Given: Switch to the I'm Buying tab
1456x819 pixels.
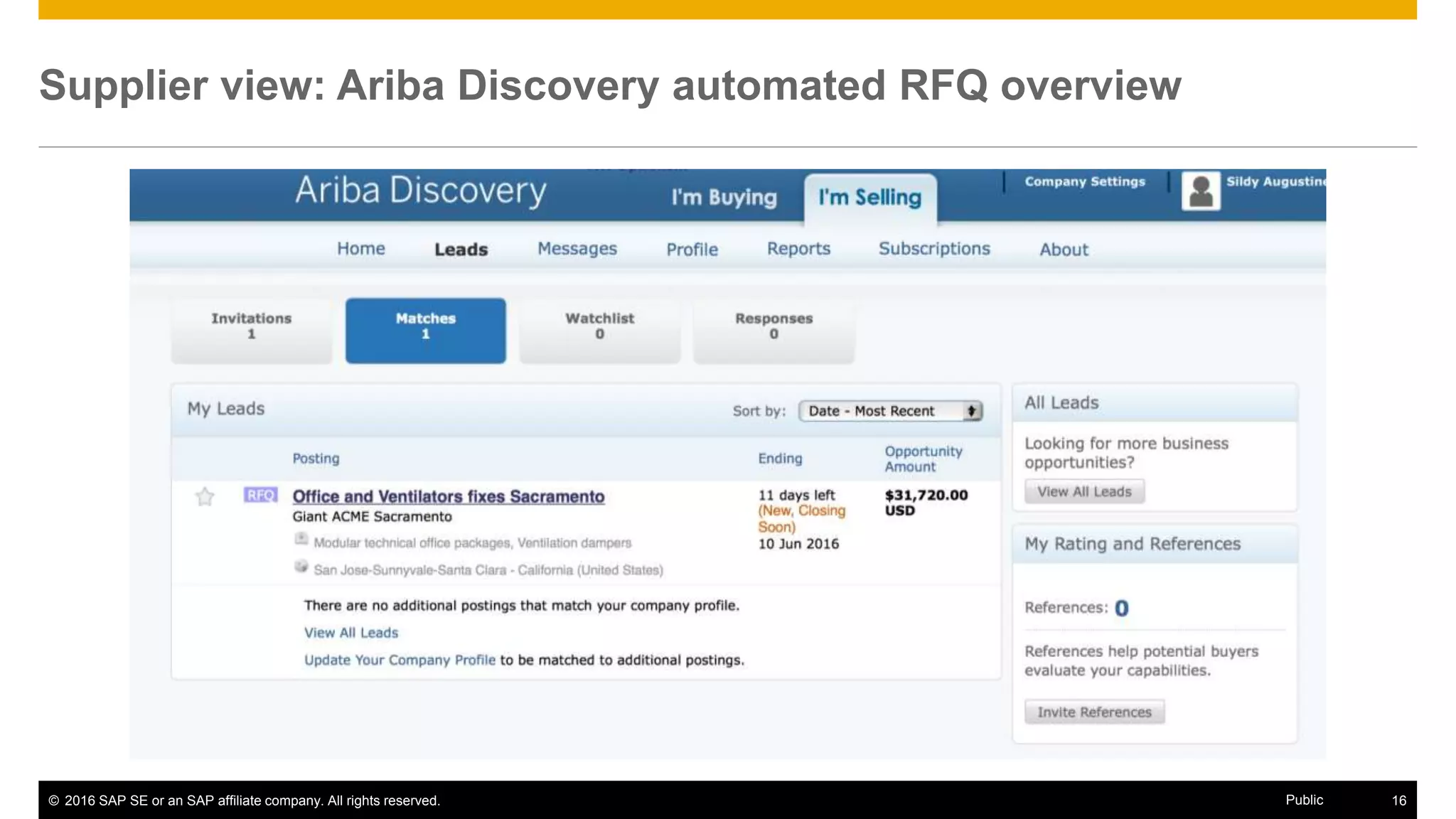Looking at the screenshot, I should click(x=724, y=197).
